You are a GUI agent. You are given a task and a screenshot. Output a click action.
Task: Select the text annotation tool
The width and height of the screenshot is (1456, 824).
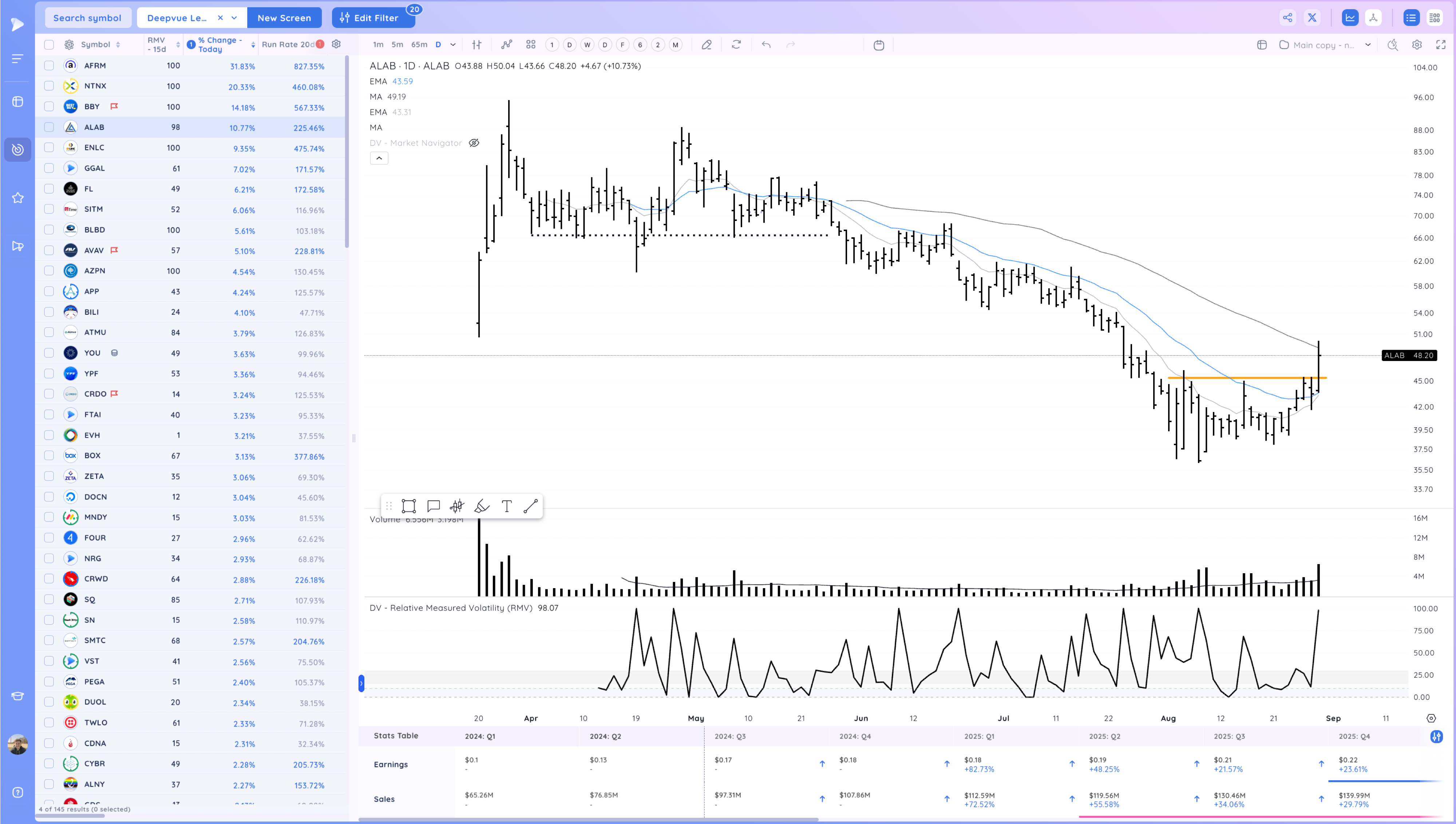(506, 506)
